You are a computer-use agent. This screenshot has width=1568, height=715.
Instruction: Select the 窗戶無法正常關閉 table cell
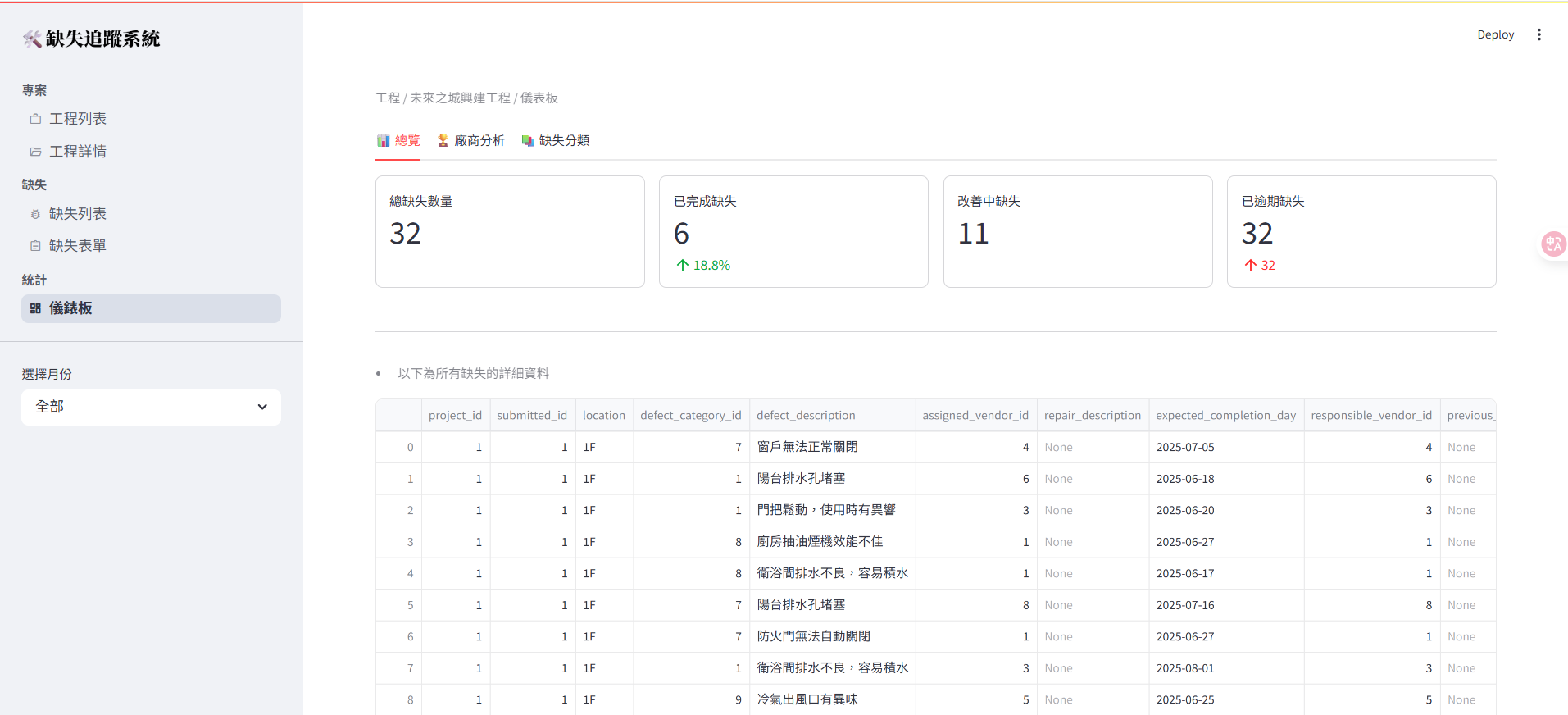tap(807, 447)
